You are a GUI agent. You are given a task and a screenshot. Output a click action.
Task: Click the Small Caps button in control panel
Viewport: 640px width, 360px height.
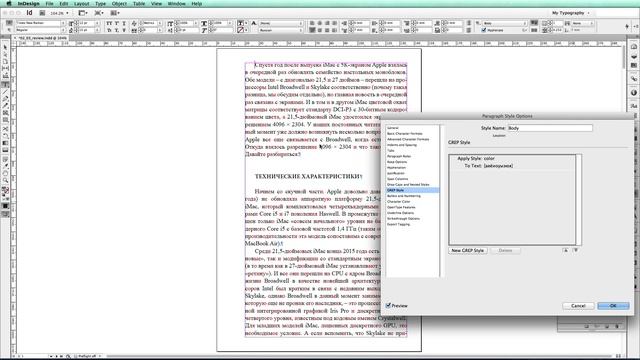click(x=109, y=30)
